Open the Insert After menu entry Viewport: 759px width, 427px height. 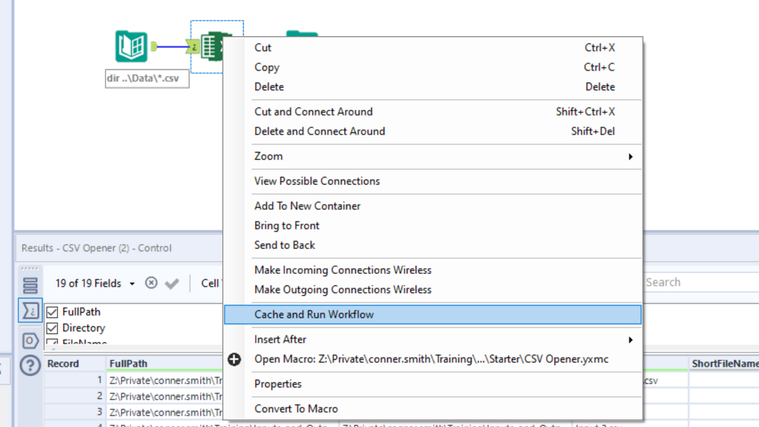click(x=433, y=339)
